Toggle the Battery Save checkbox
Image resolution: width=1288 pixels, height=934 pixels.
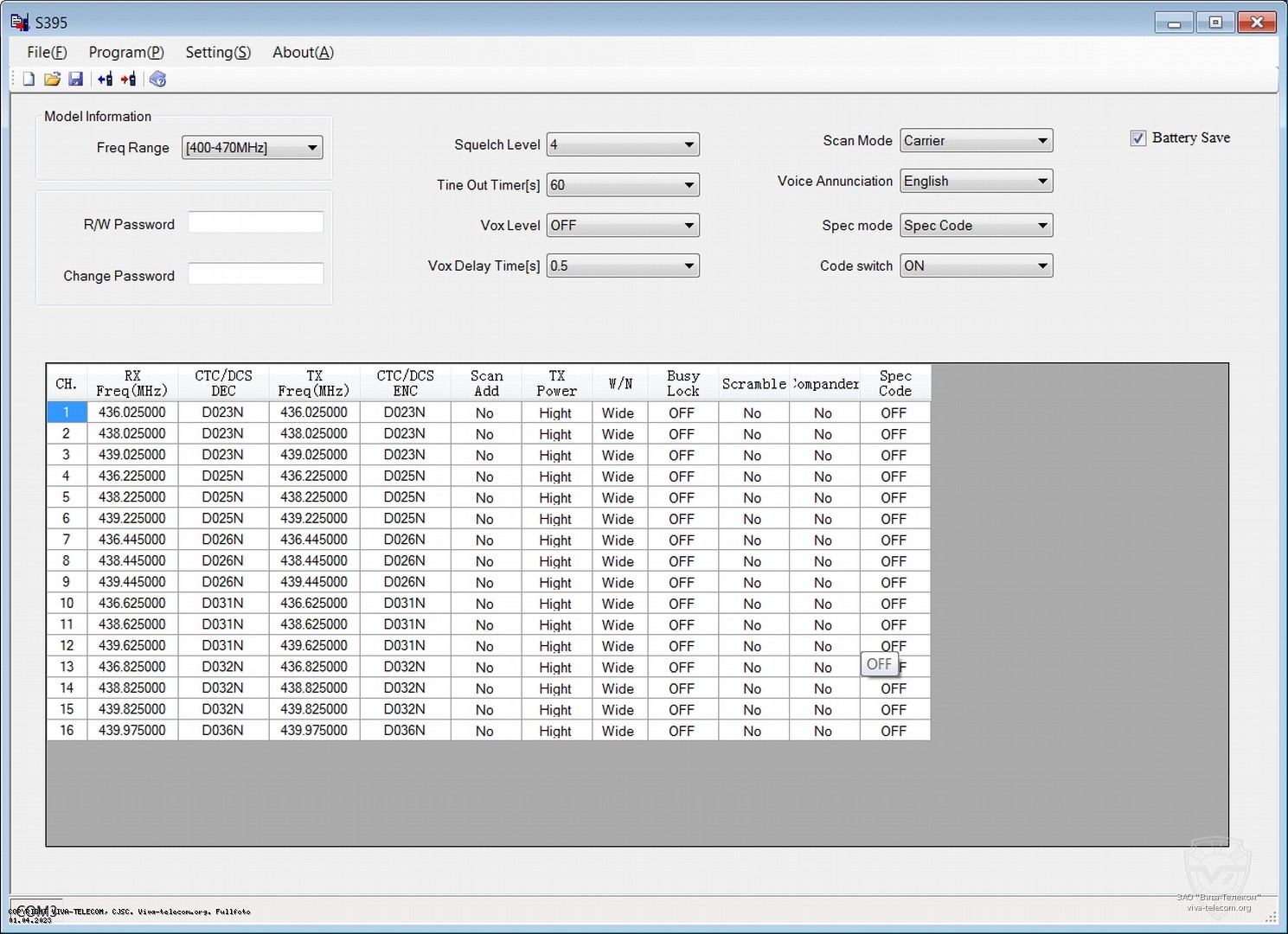1138,138
